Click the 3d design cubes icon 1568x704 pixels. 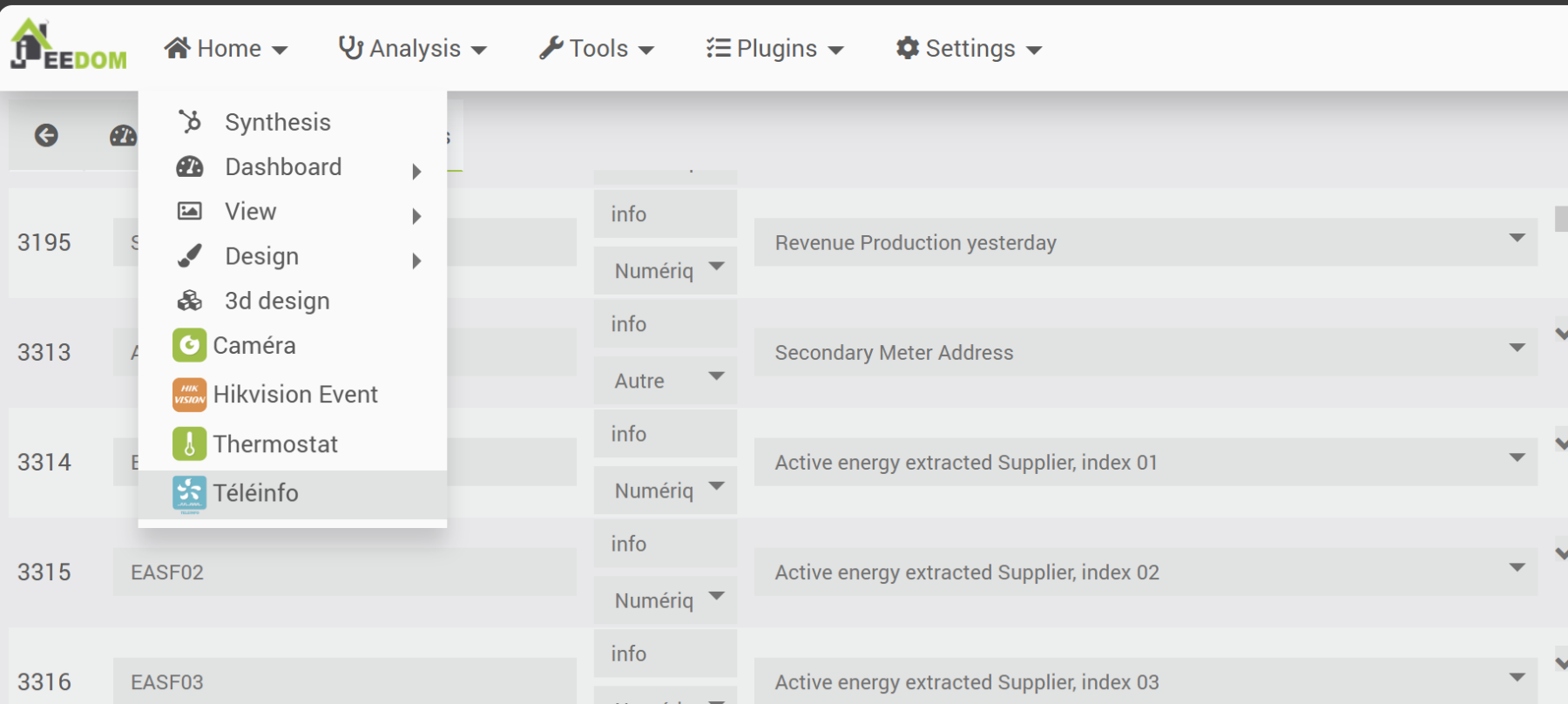click(x=189, y=301)
